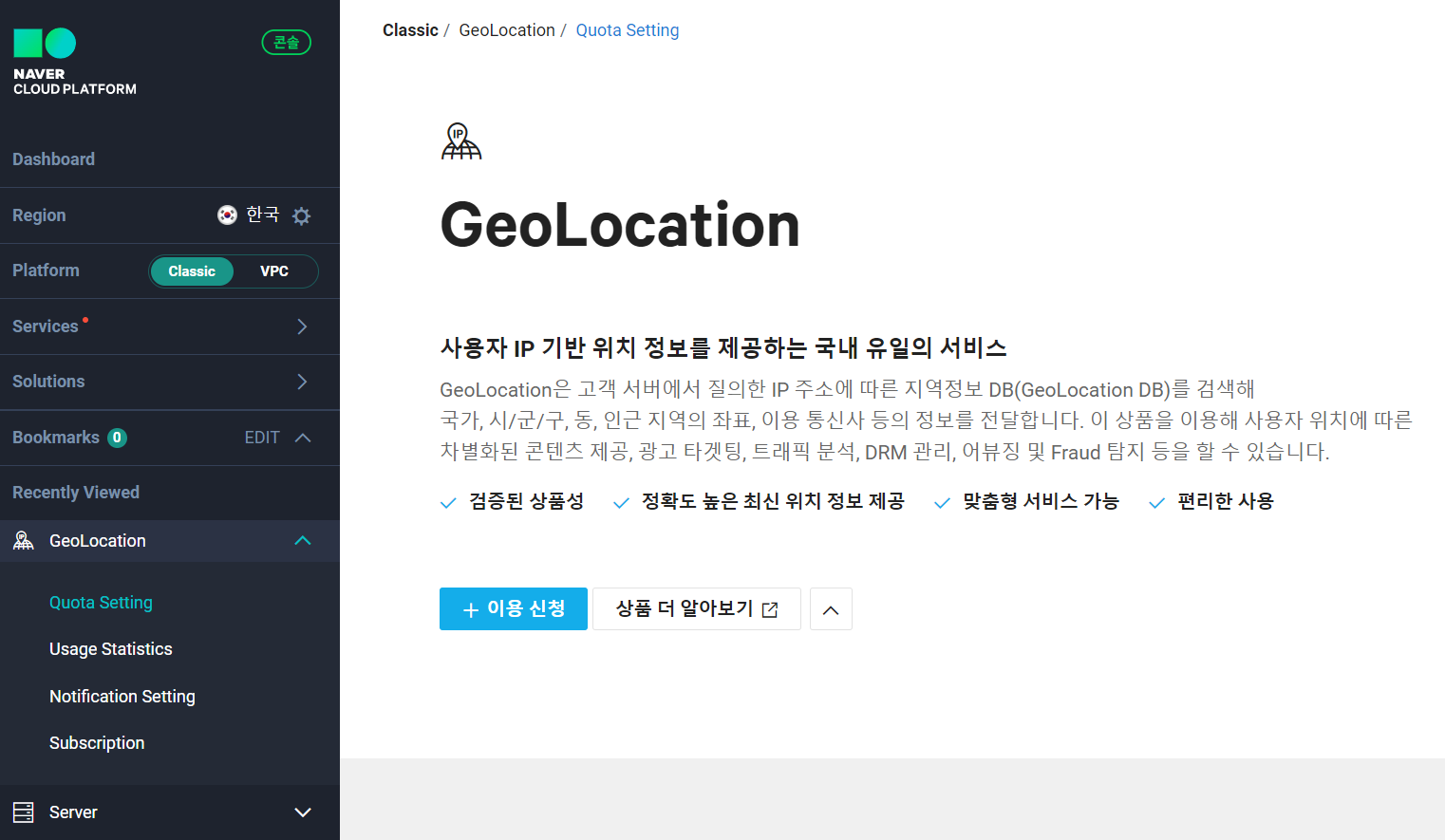
Task: Click the Services red notification dot
Action: point(85,320)
